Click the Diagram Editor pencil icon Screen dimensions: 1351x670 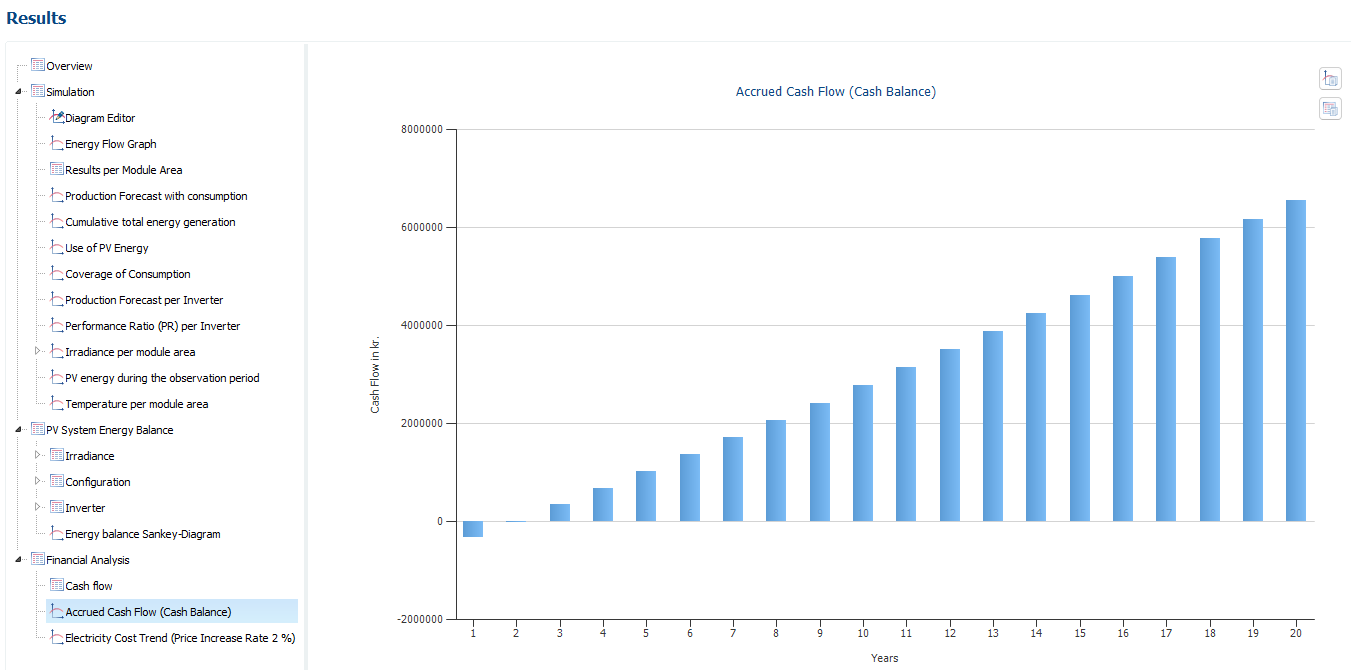(x=57, y=118)
